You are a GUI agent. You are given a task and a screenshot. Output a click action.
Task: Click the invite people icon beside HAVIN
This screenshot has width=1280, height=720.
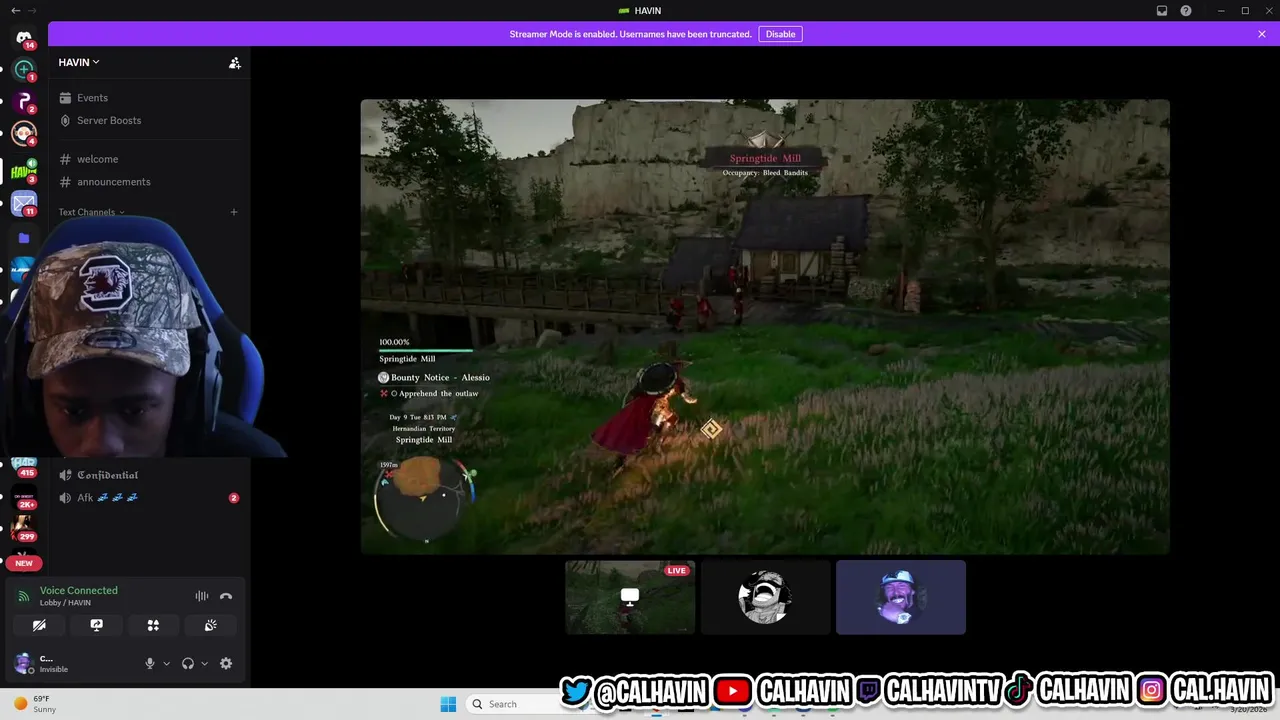click(234, 62)
